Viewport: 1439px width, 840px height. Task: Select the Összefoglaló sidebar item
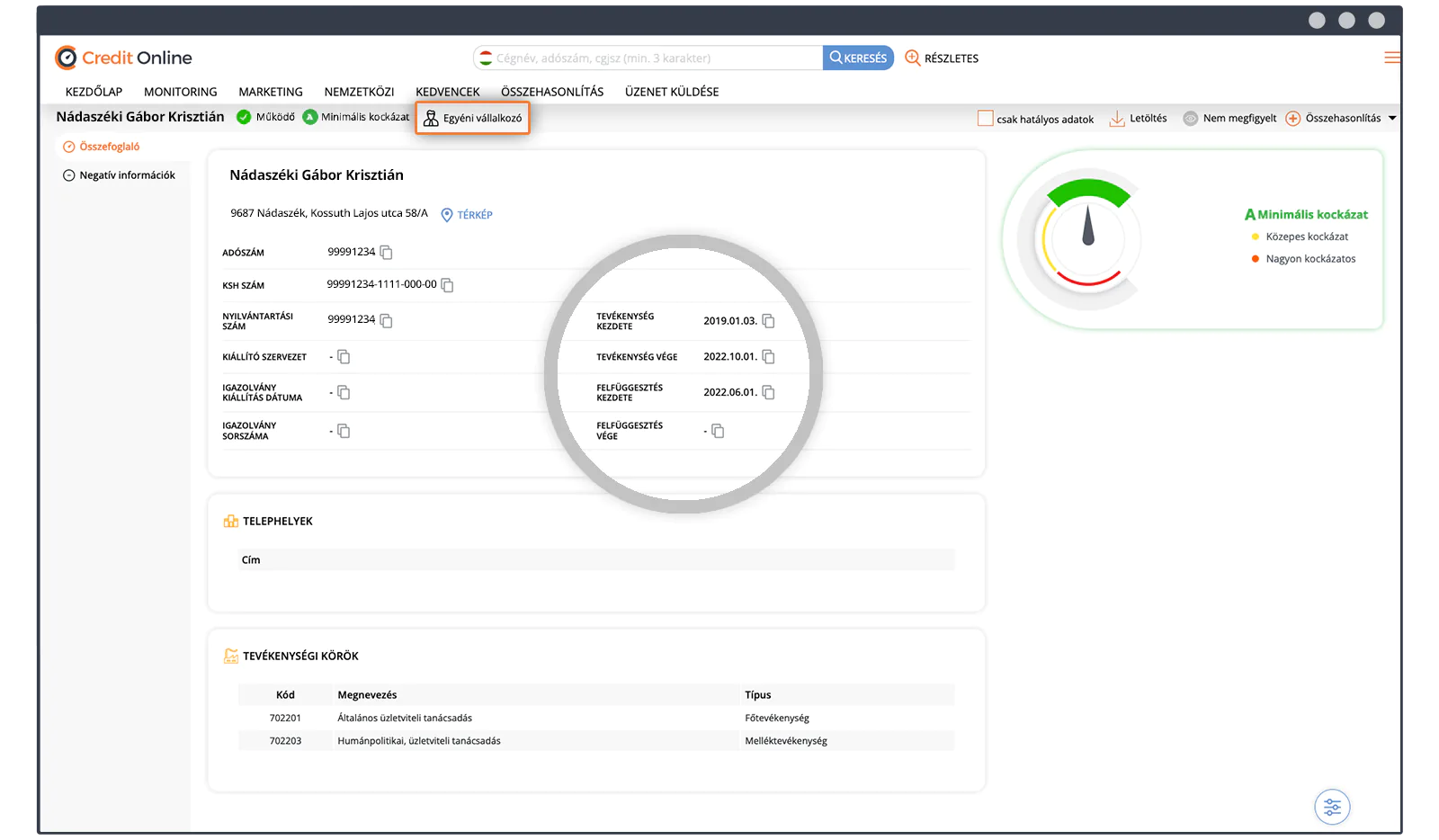[109, 147]
